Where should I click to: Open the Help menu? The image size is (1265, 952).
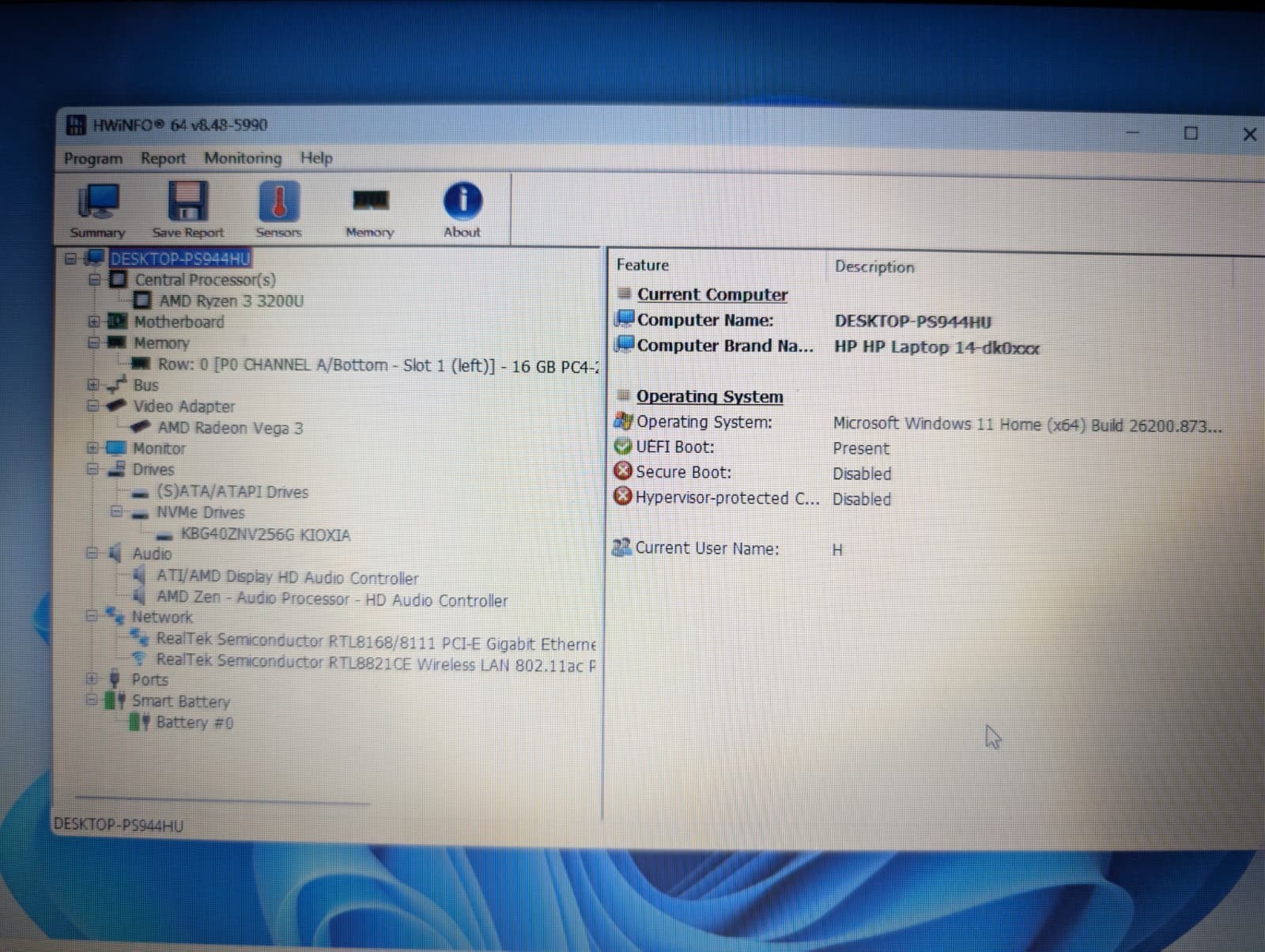tap(316, 157)
